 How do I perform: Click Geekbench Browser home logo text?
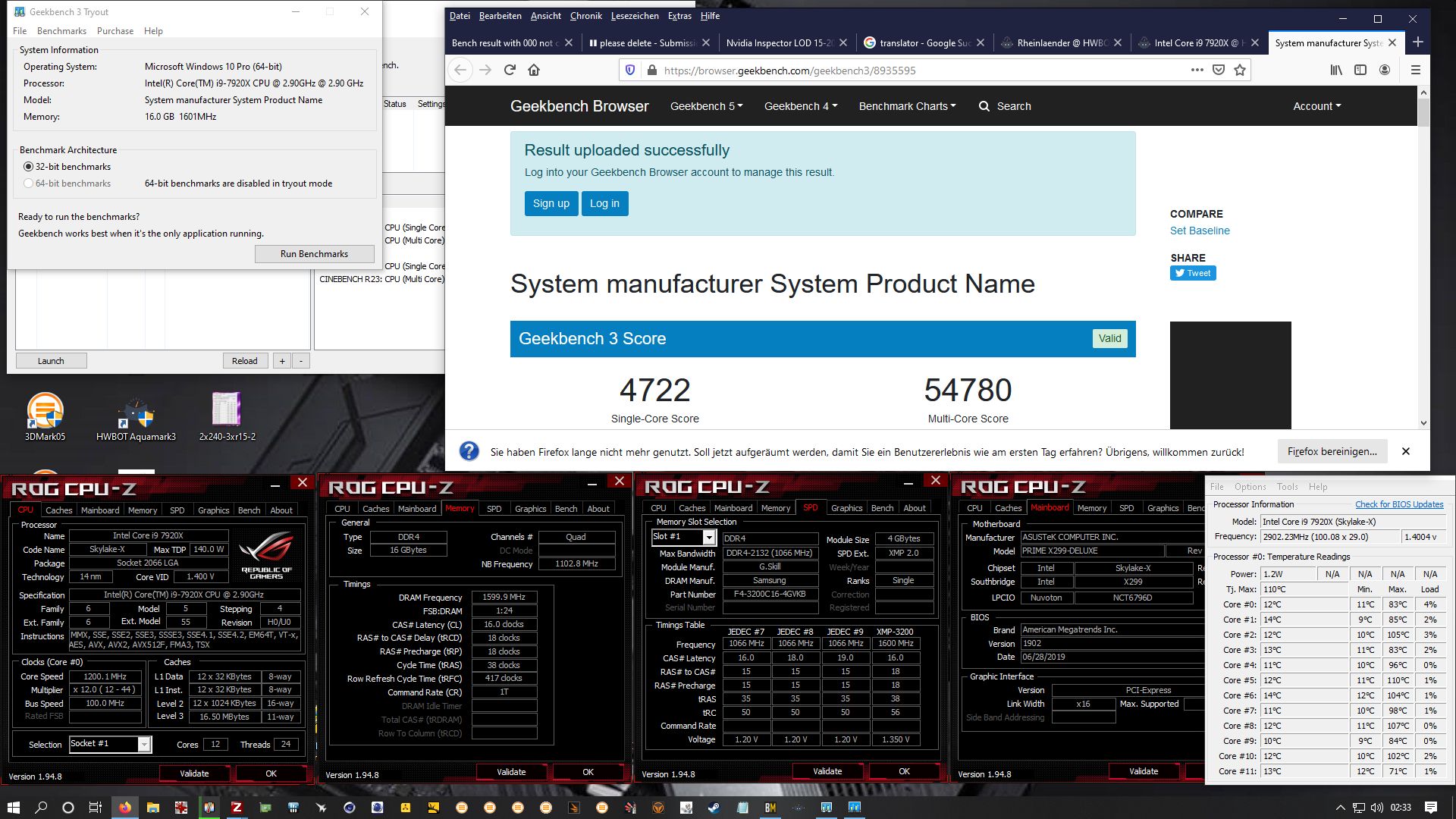coord(579,106)
